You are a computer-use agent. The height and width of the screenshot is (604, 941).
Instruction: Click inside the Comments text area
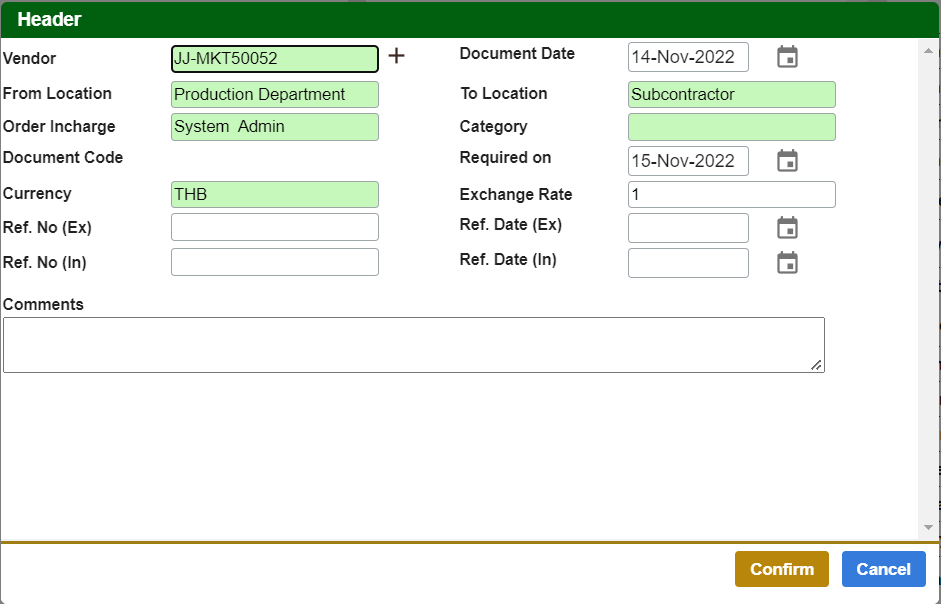413,345
